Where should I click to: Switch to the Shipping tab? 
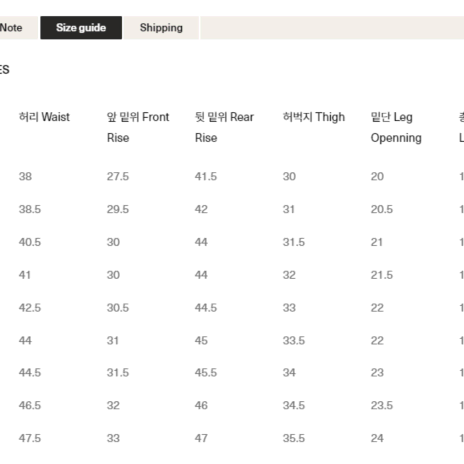coord(161,28)
